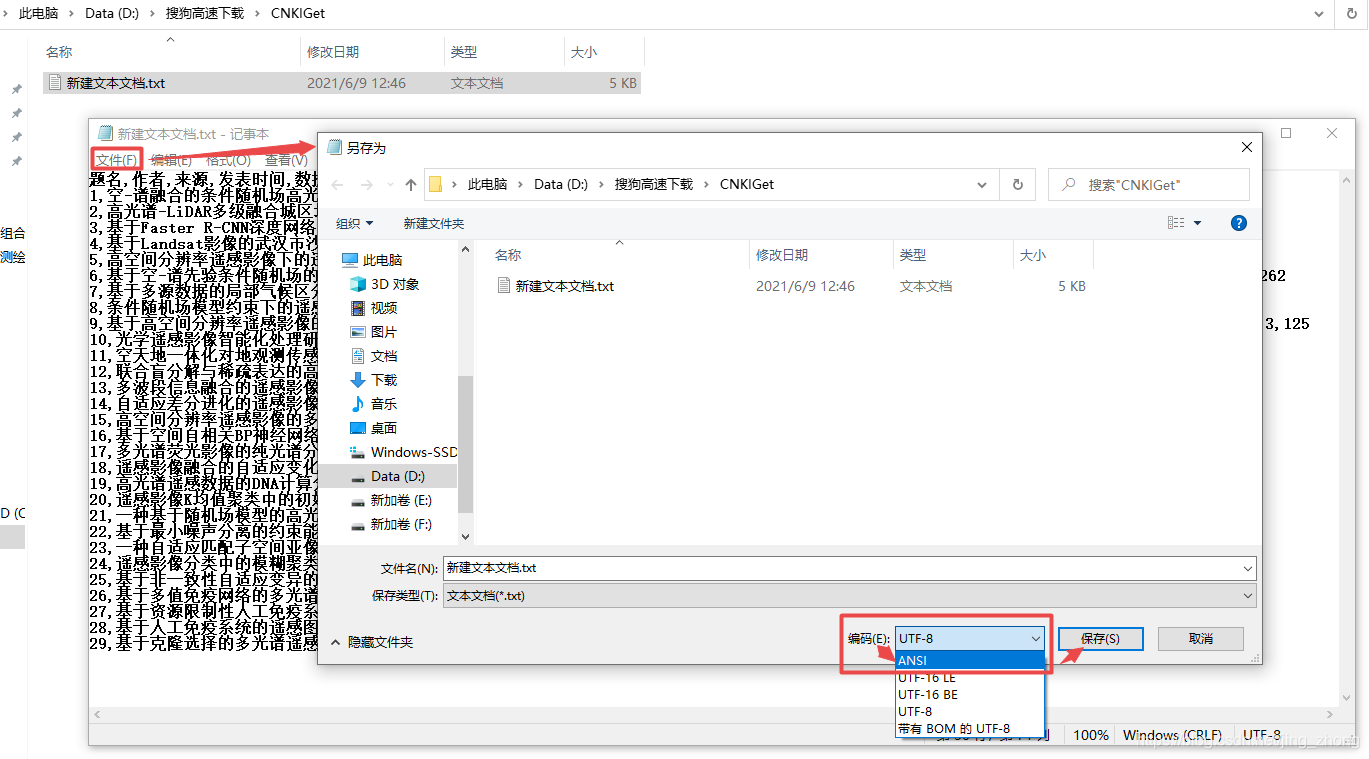Viewport: 1369px width, 759px height.
Task: Click the search CNKIGet box
Action: coord(1149,184)
